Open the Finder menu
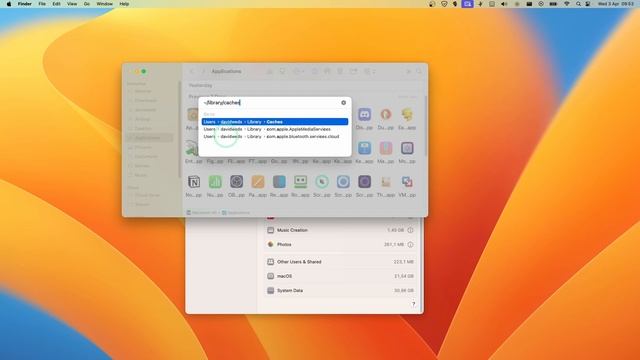The width and height of the screenshot is (640, 360). [x=25, y=4]
